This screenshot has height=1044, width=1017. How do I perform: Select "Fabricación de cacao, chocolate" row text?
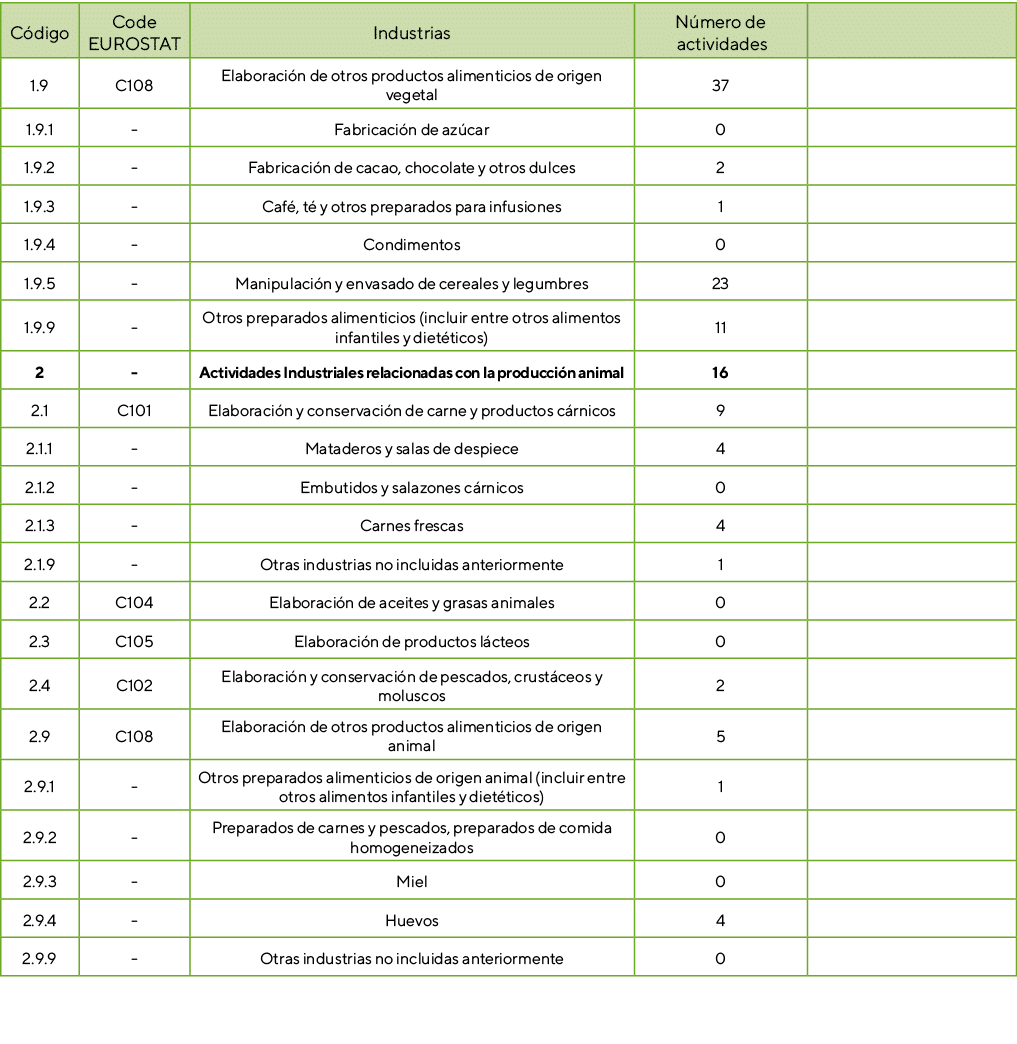[x=411, y=168]
